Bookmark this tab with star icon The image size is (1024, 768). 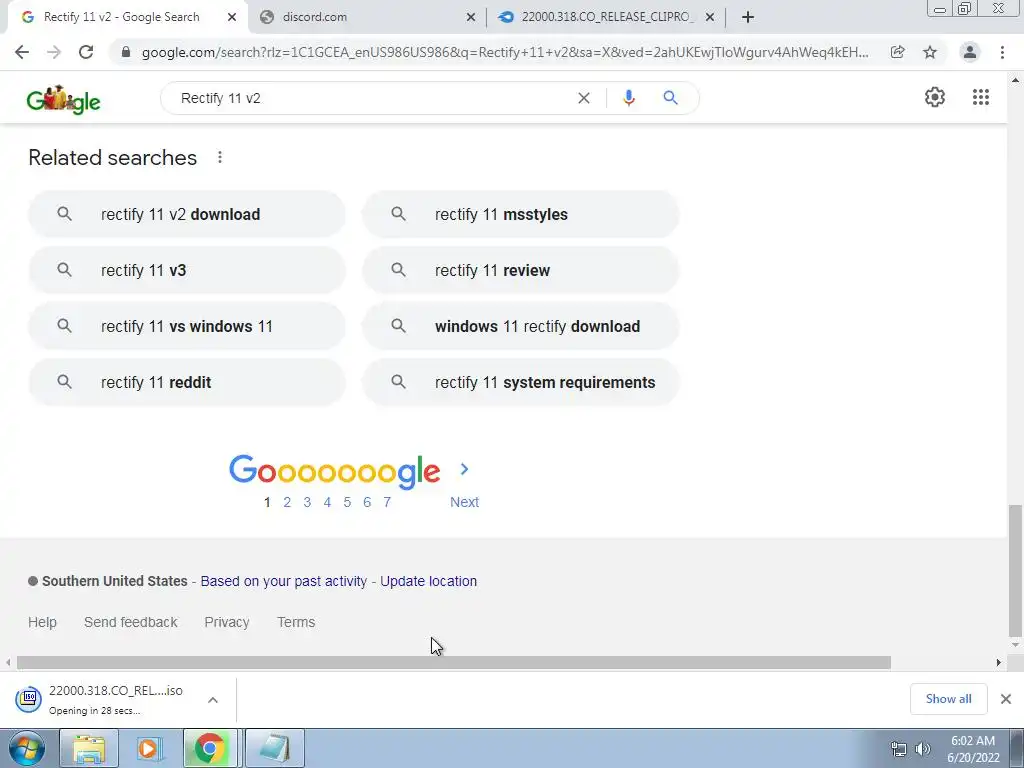930,52
